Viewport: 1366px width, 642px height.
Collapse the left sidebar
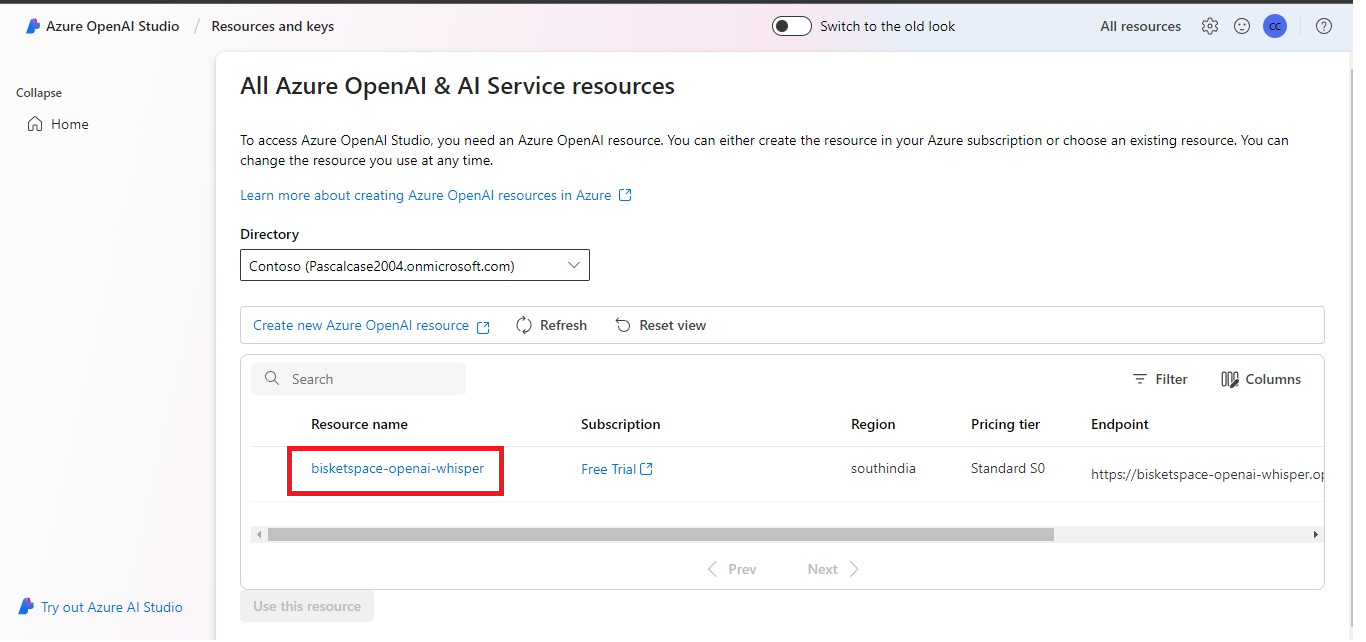click(39, 93)
